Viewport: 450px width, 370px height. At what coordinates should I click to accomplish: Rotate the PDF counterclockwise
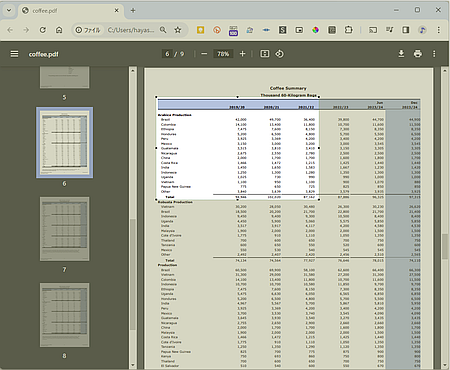(x=279, y=54)
